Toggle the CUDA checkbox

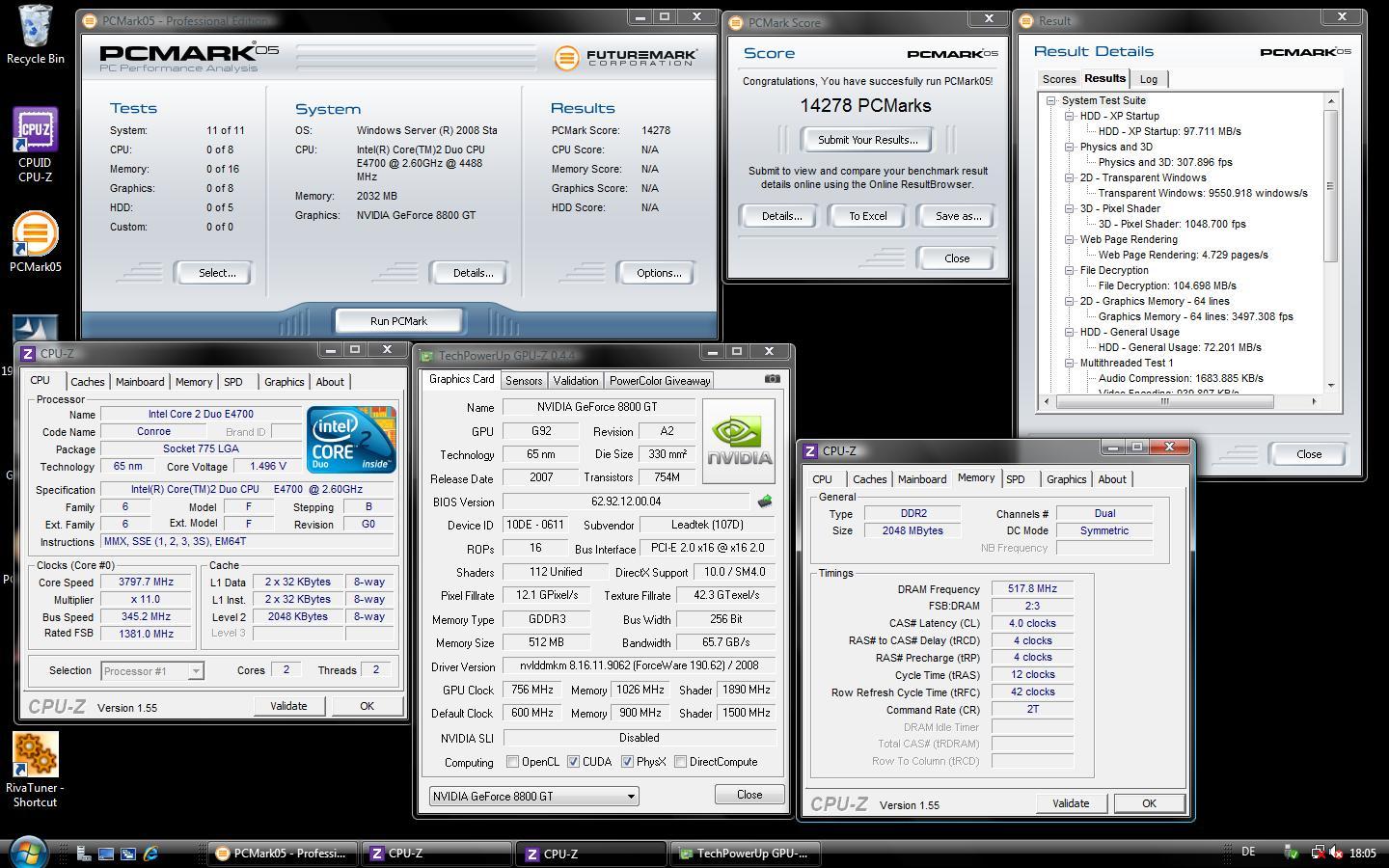pos(573,762)
